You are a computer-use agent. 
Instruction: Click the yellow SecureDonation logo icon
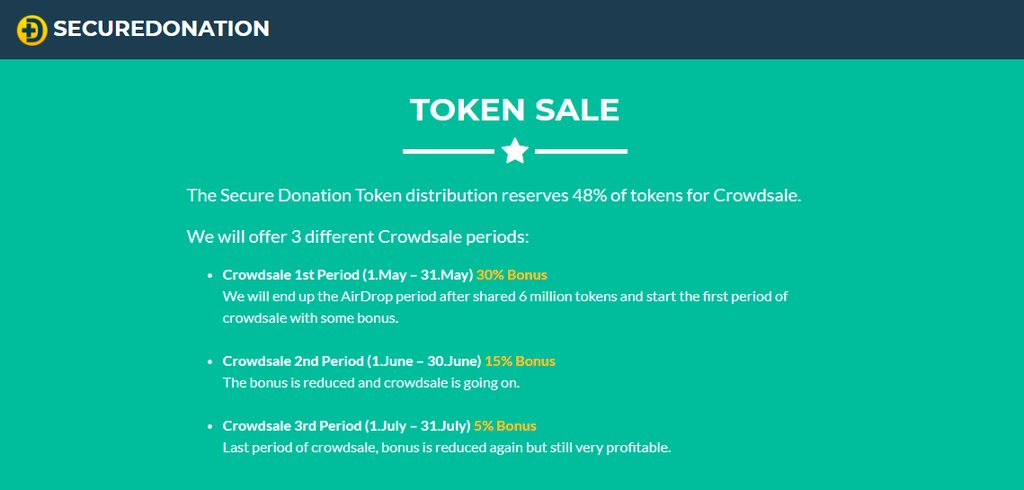click(x=32, y=30)
